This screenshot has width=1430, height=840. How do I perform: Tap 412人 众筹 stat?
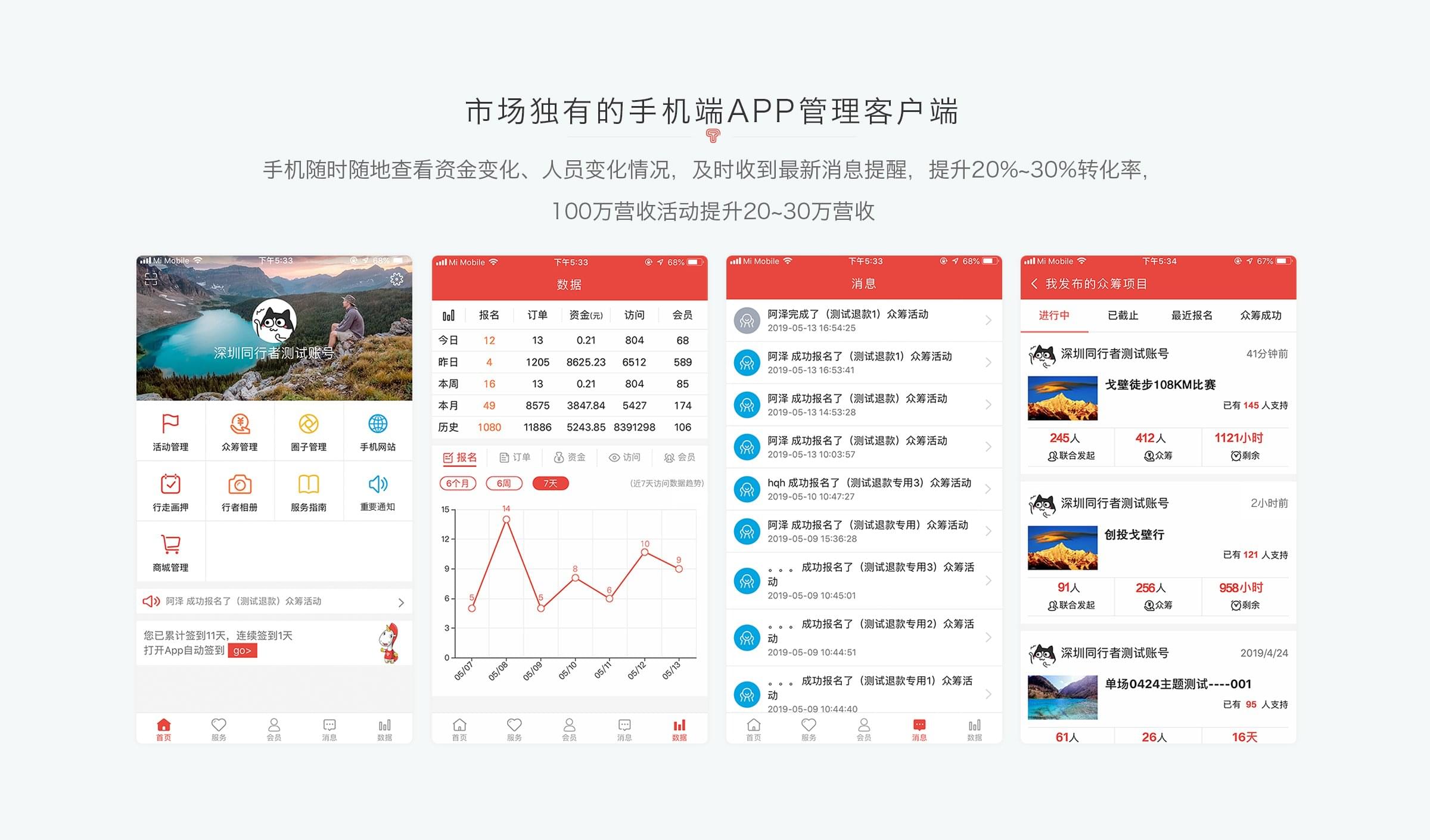(1158, 446)
